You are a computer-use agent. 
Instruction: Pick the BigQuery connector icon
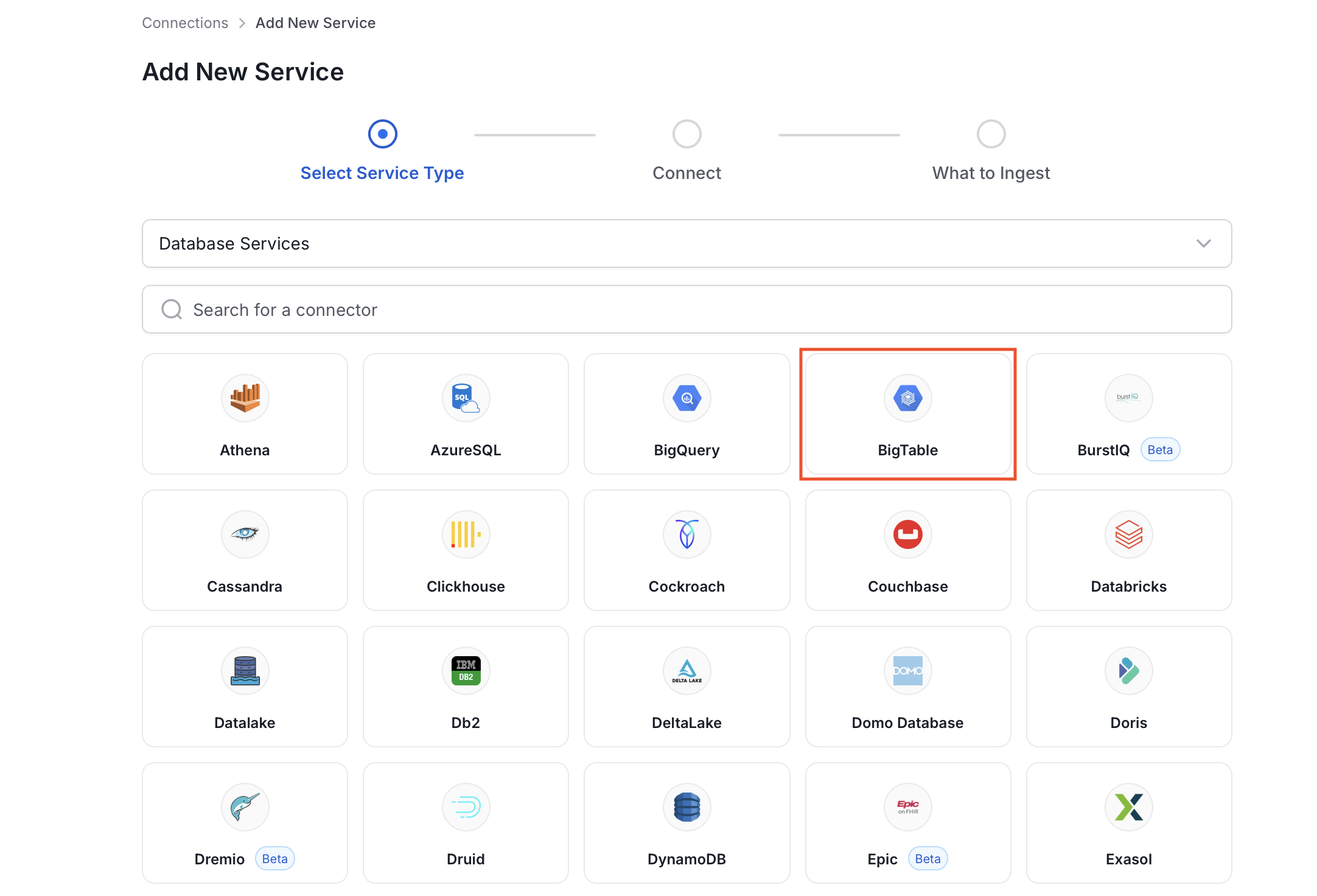(x=686, y=398)
